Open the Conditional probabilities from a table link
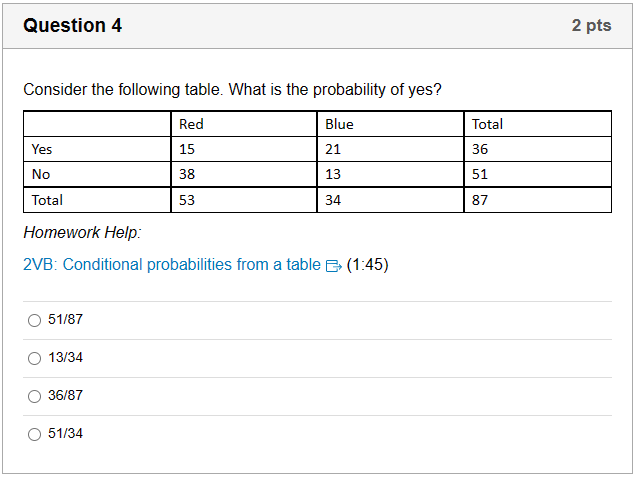 (172, 264)
